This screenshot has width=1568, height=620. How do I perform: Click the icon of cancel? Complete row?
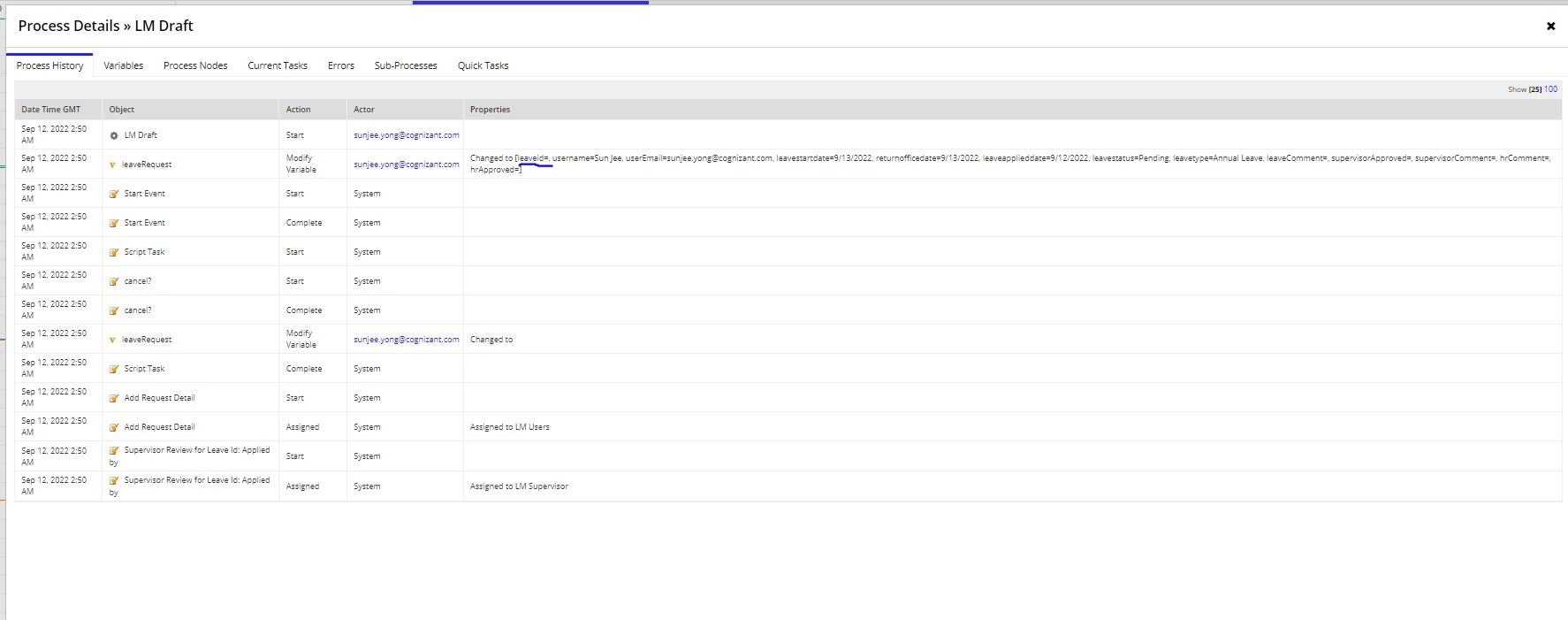pos(114,310)
